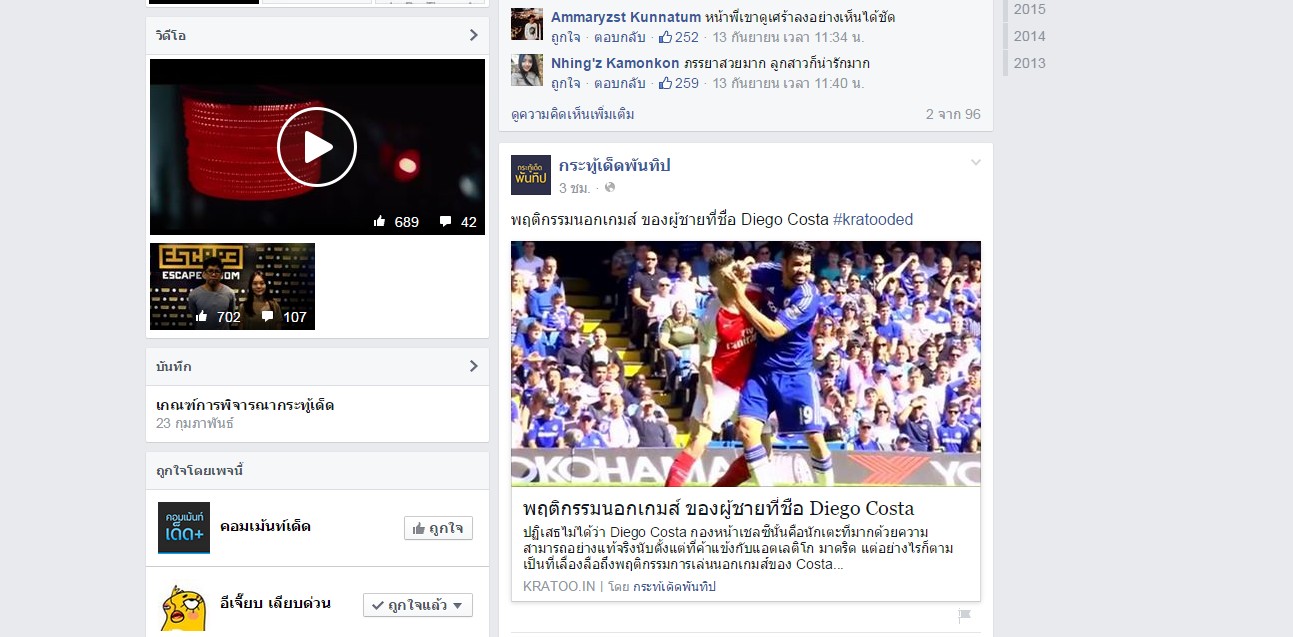The height and width of the screenshot is (637, 1293).
Task: Open กระทู้เด็ดพันทิป page name on post
Action: pos(614,165)
